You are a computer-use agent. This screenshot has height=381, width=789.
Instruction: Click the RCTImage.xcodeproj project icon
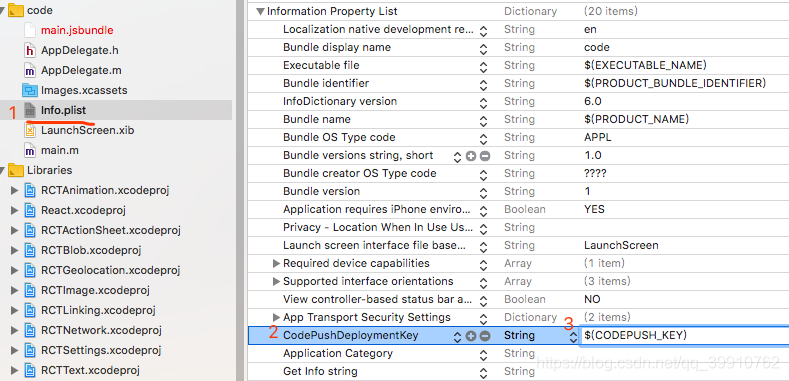click(x=31, y=290)
